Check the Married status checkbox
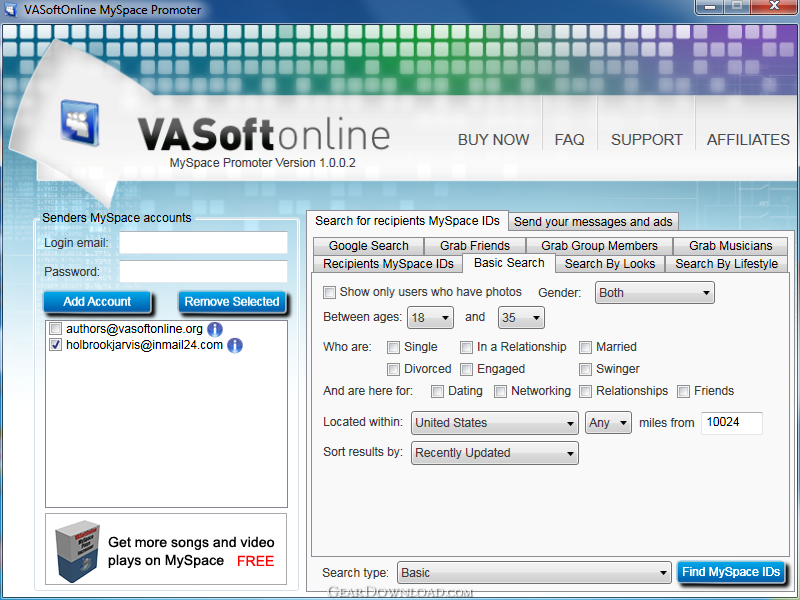This screenshot has height=600, width=800. tap(585, 347)
